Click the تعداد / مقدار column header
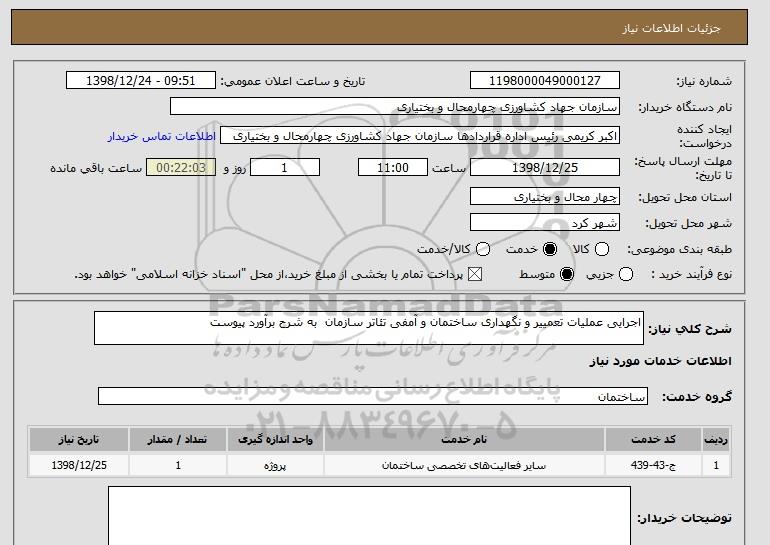 178,439
